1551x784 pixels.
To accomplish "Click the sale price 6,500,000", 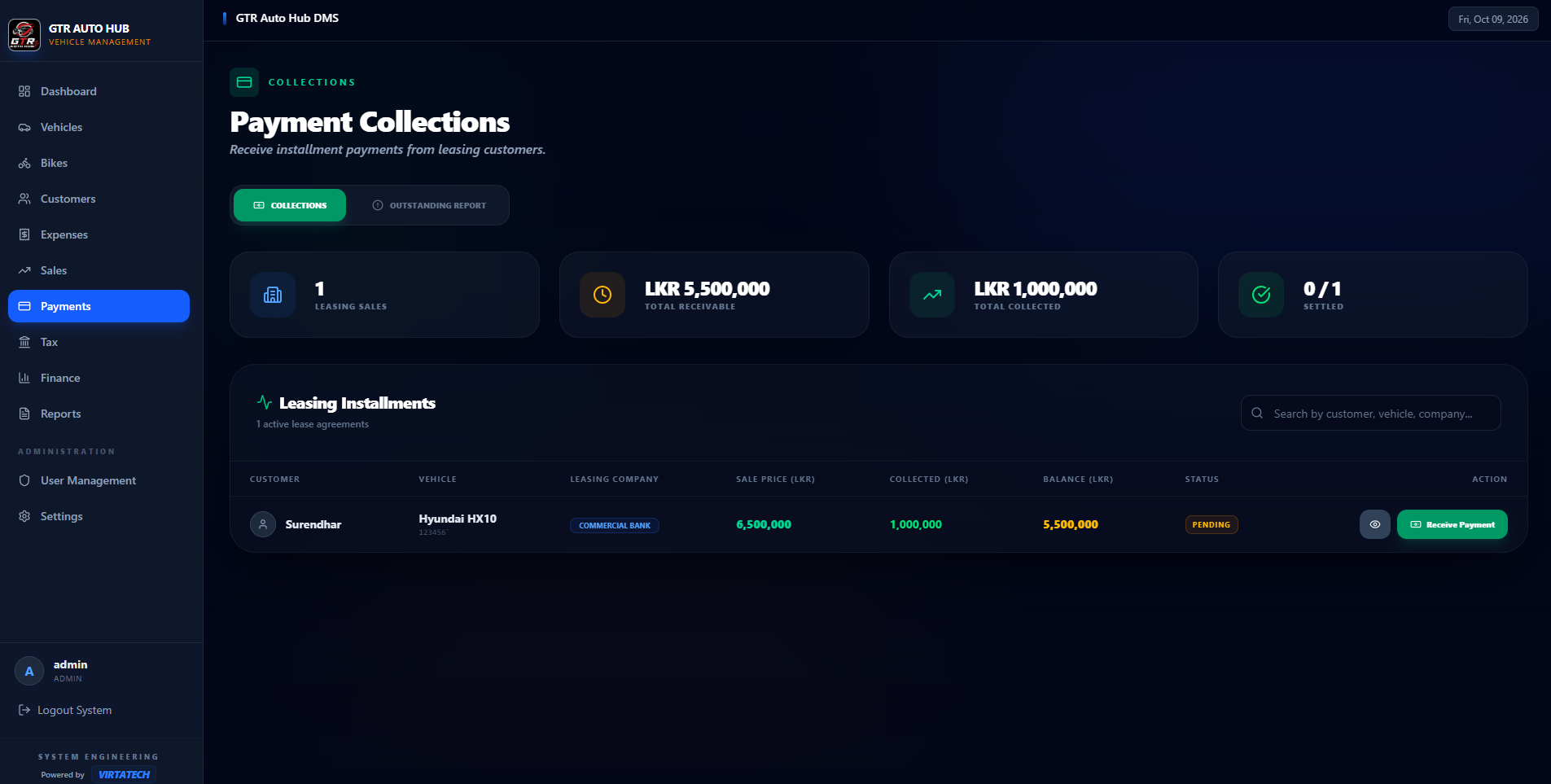I will coord(764,524).
